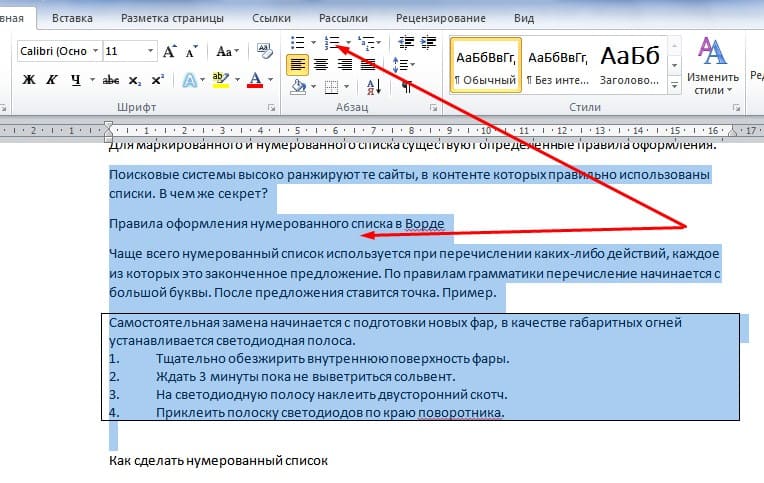
Task: Open the Шрифт dialog launcher
Action: [271, 108]
